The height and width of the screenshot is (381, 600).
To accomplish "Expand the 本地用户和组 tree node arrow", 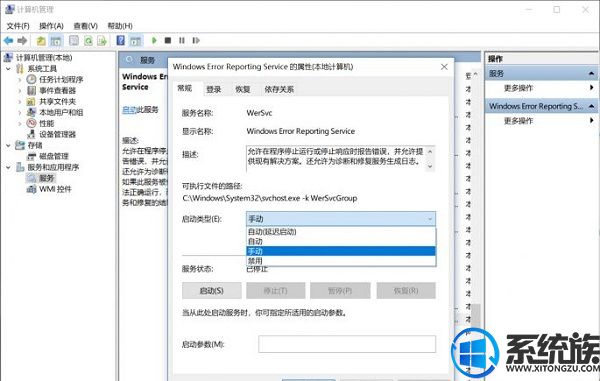I will point(20,112).
